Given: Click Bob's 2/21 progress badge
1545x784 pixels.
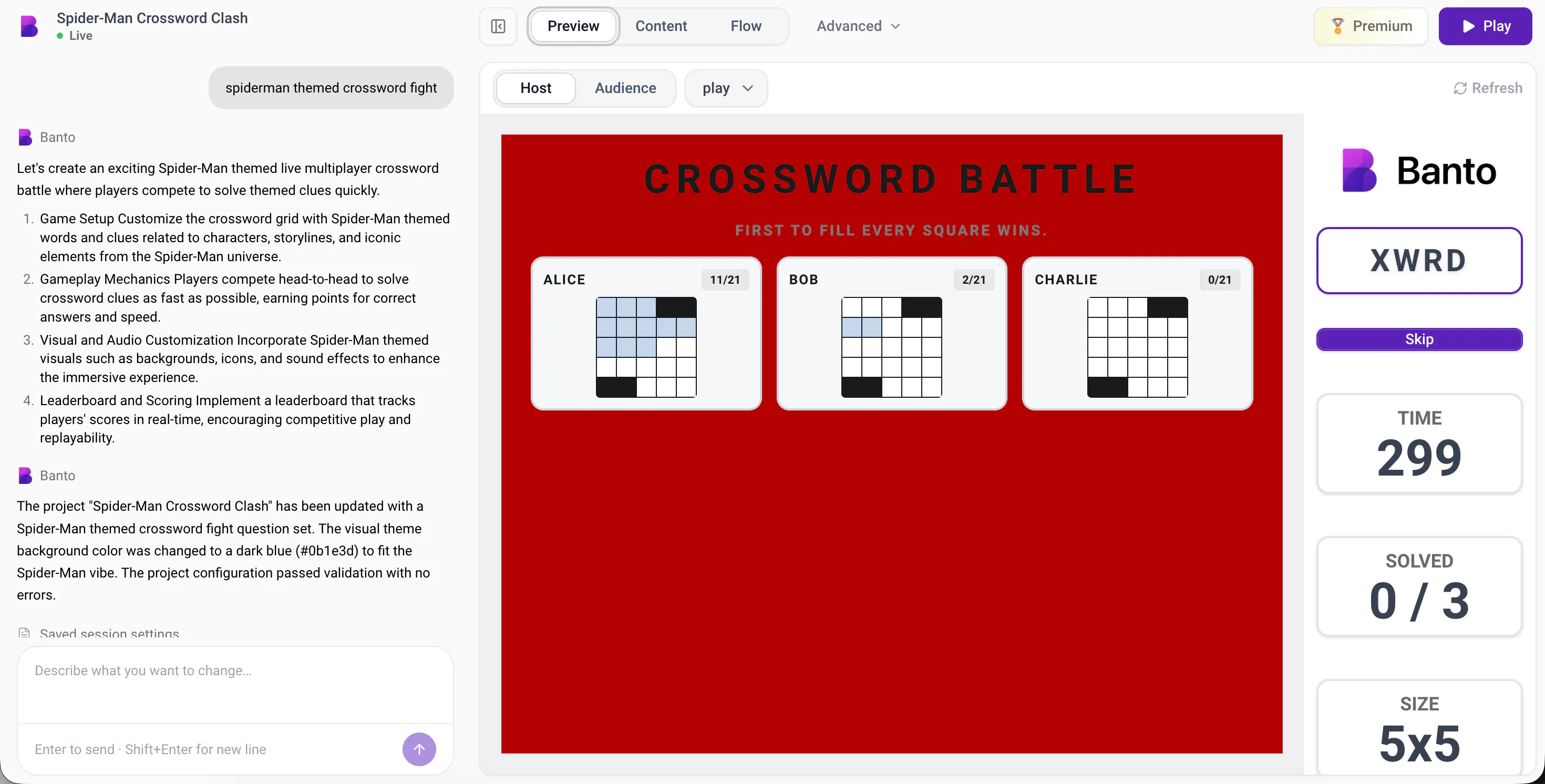Looking at the screenshot, I should (x=973, y=280).
